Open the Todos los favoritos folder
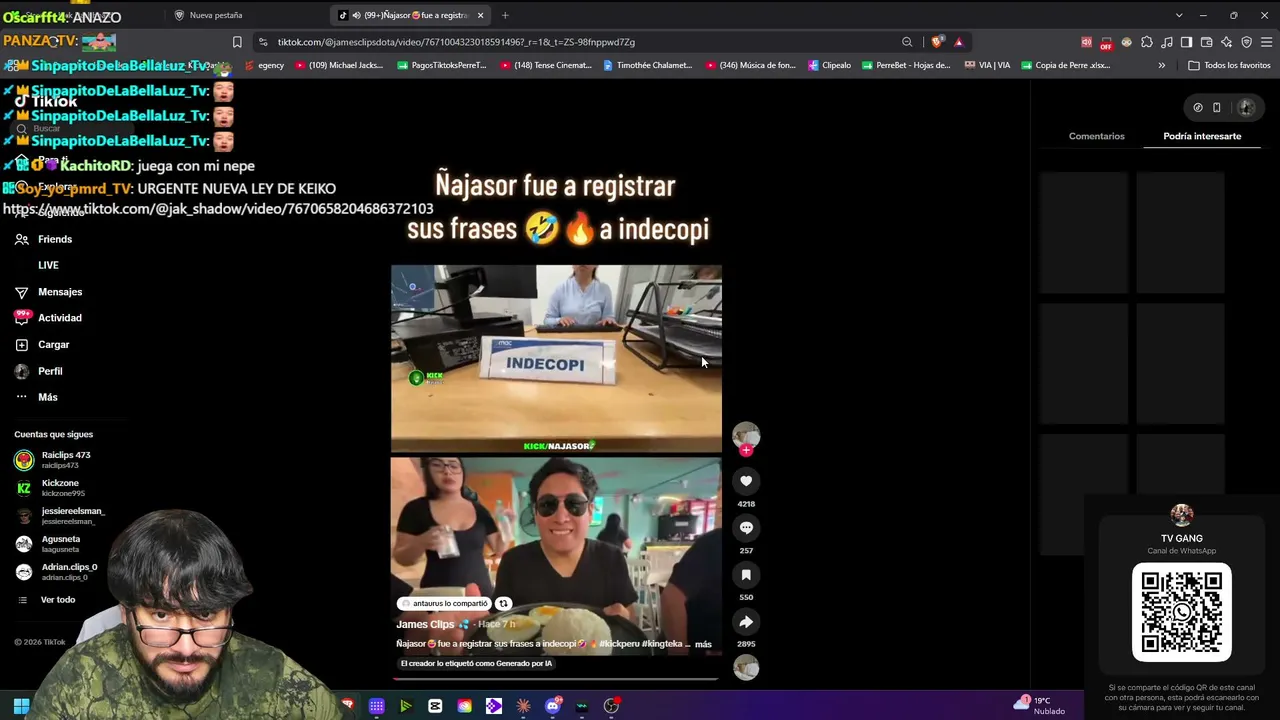 click(x=1229, y=65)
